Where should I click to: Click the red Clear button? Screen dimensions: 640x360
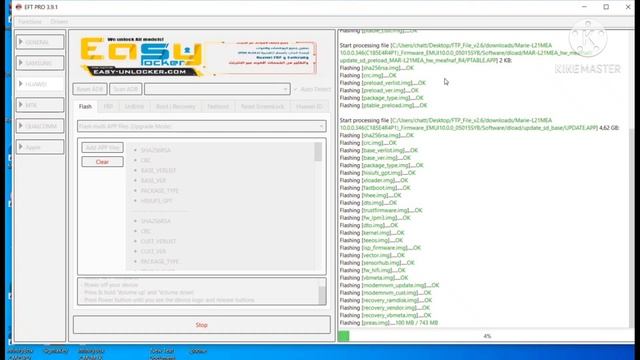102,162
